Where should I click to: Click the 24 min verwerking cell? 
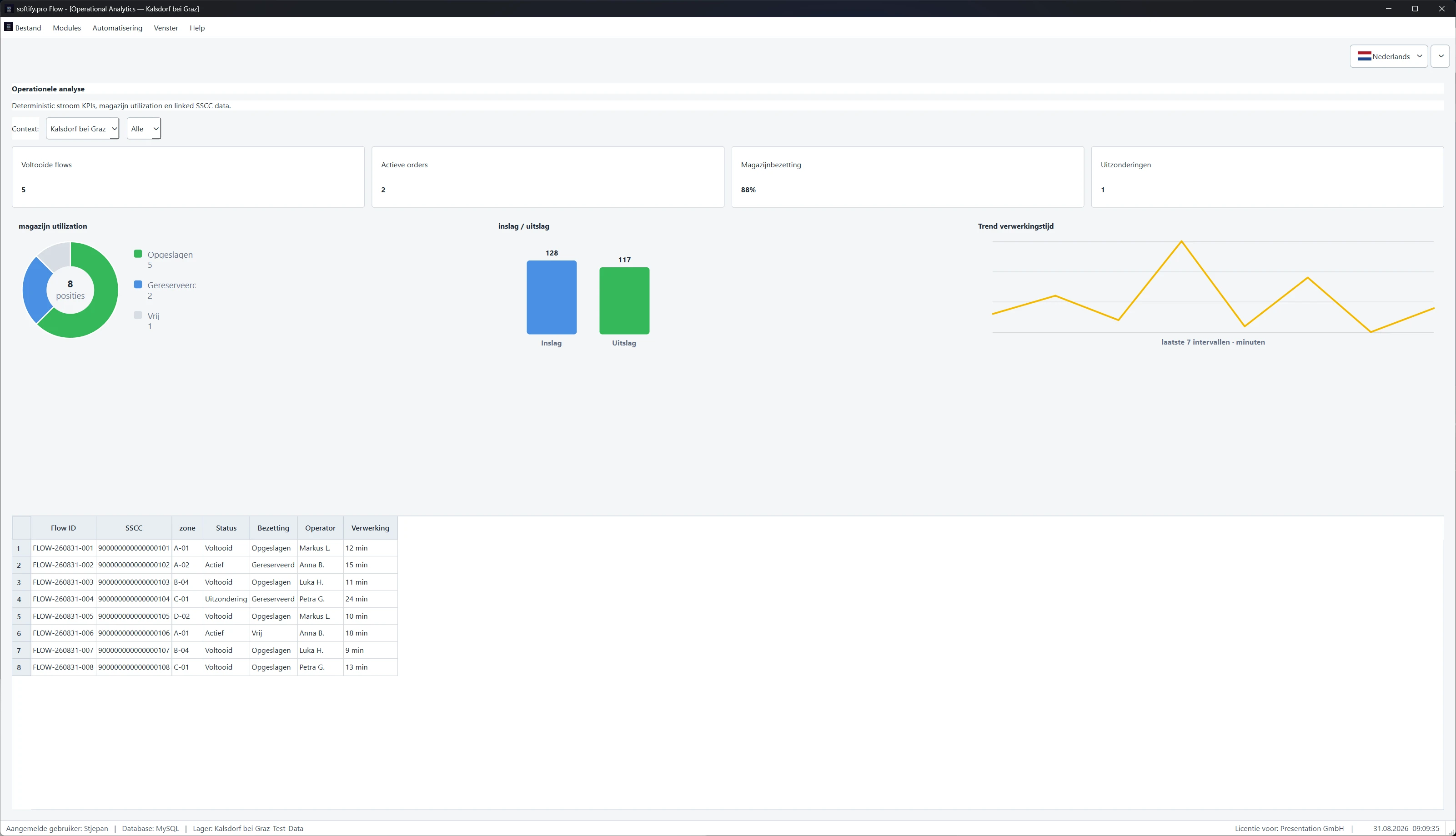[x=370, y=599]
